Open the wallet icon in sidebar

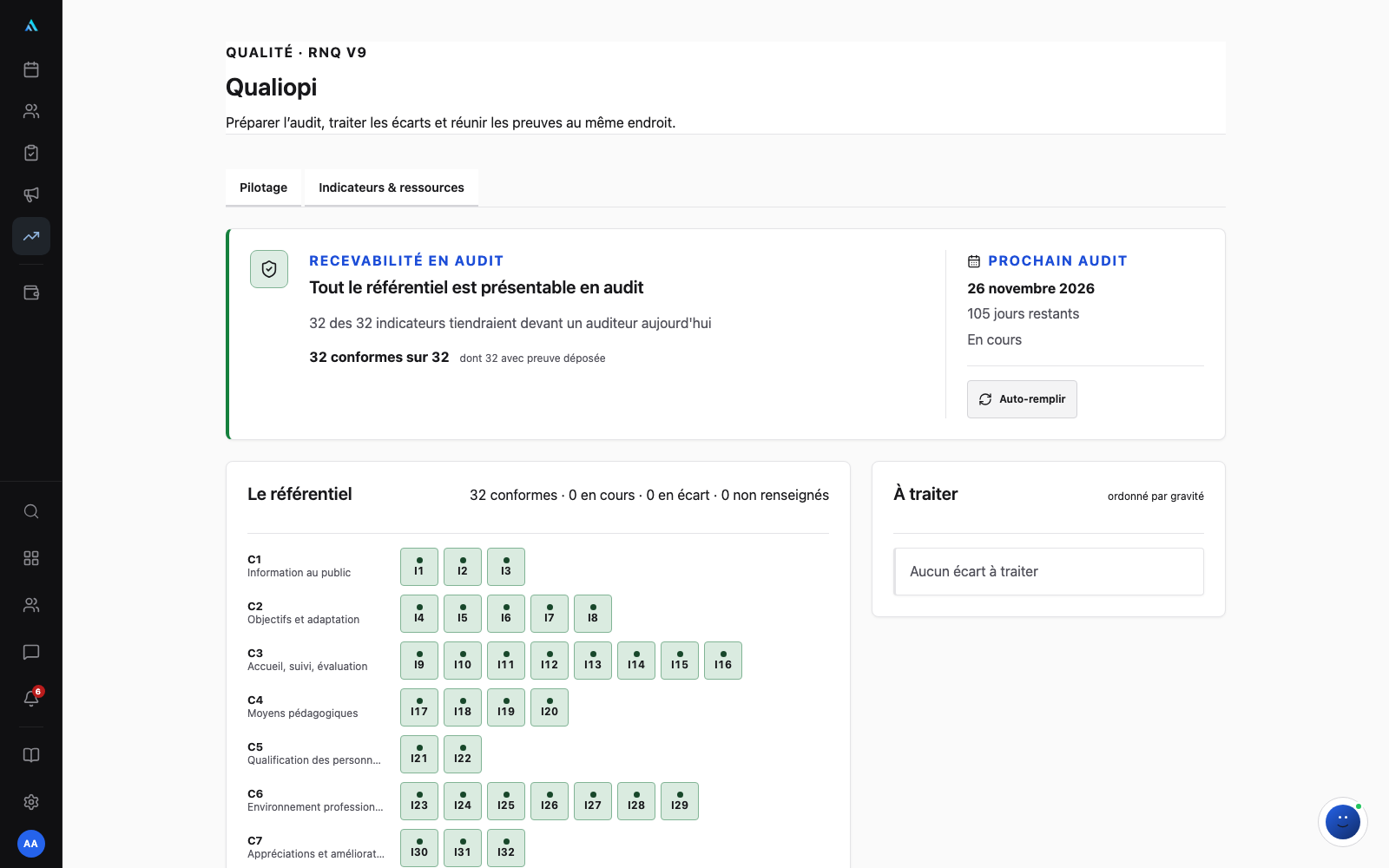tap(31, 293)
